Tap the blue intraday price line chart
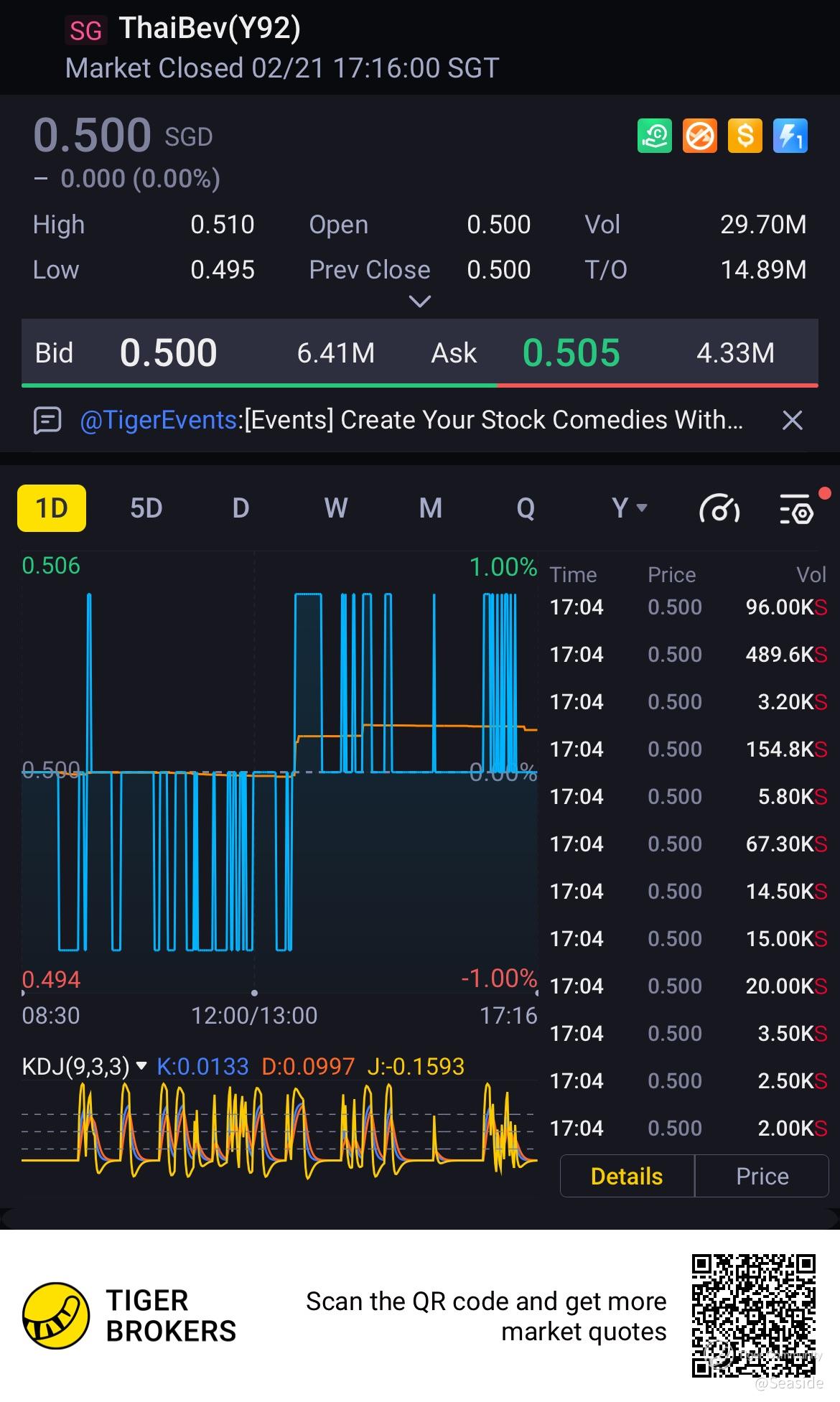The image size is (840, 1402). (279, 772)
